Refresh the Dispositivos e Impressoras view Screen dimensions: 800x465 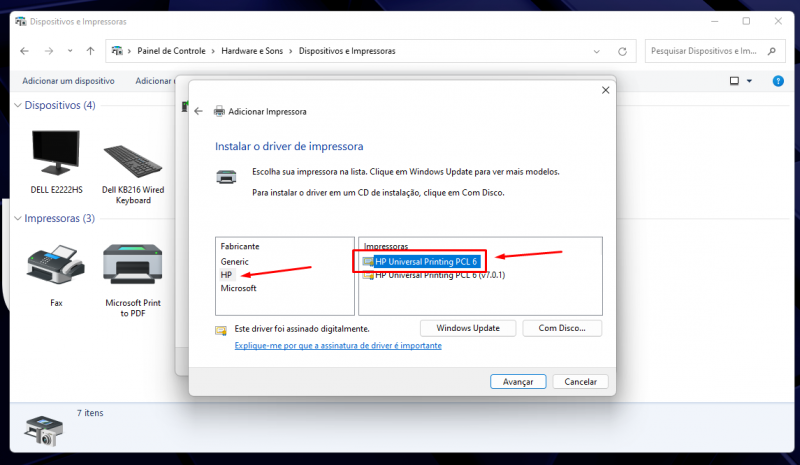pyautogui.click(x=622, y=52)
